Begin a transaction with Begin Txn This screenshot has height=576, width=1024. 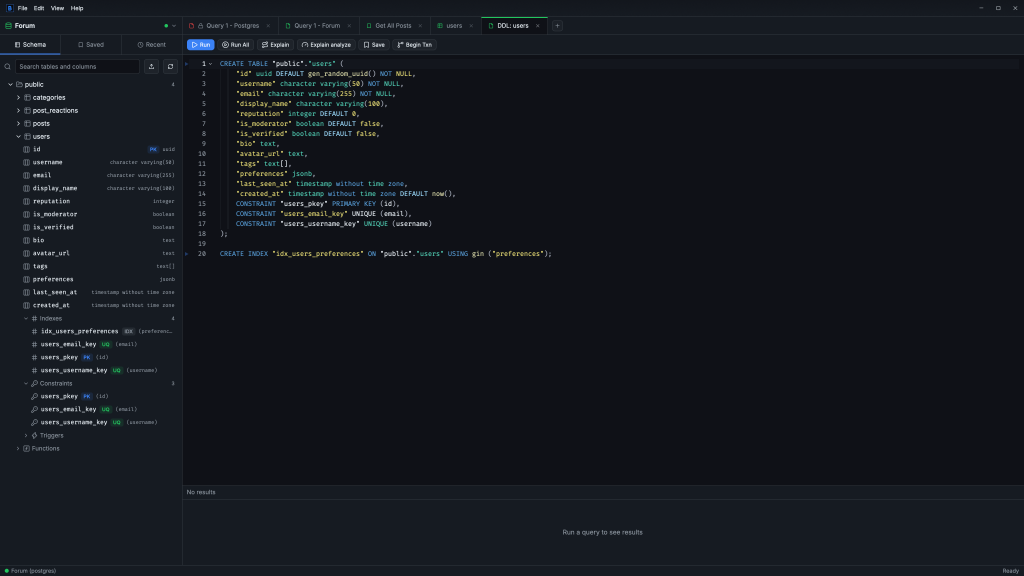(415, 45)
